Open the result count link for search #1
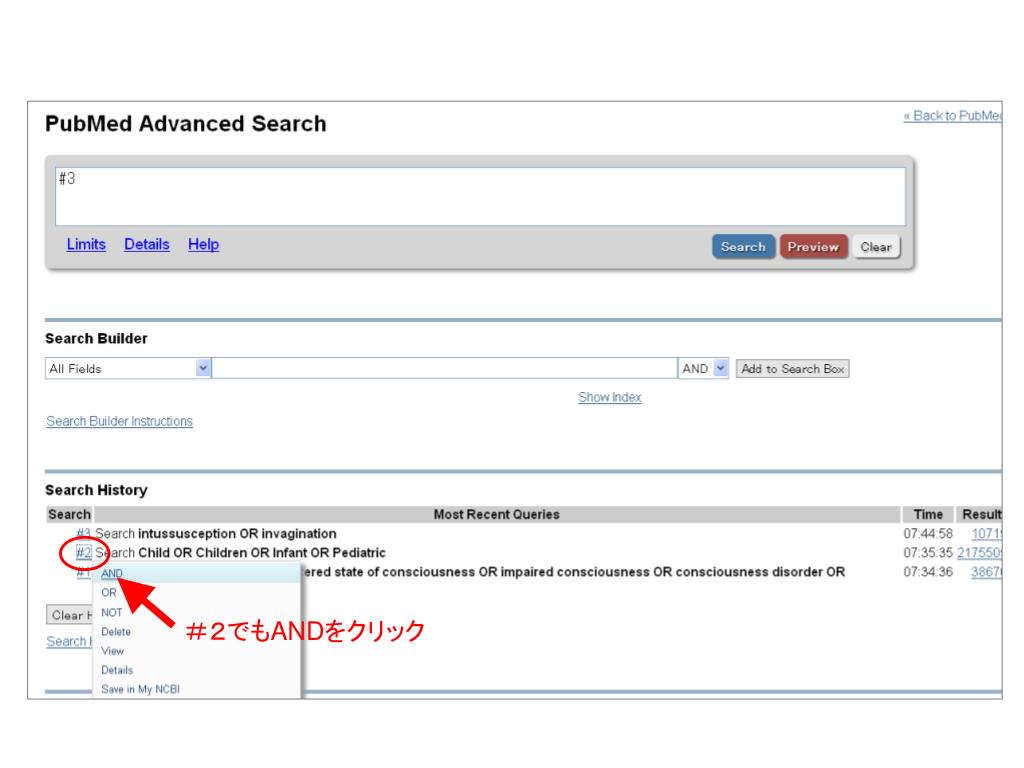Image resolution: width=1024 pixels, height=768 pixels. coord(986,572)
